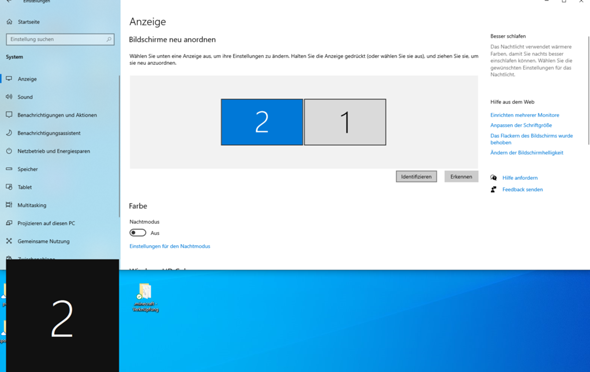The width and height of the screenshot is (590, 372).
Task: Click the Benachrichtigungsassistent moon icon
Action: click(9, 133)
